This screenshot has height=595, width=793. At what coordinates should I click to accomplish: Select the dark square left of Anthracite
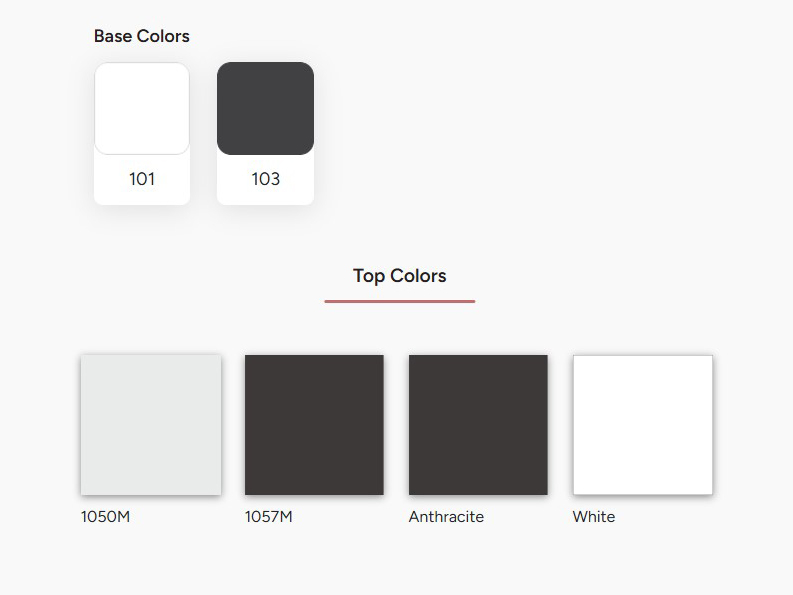314,424
